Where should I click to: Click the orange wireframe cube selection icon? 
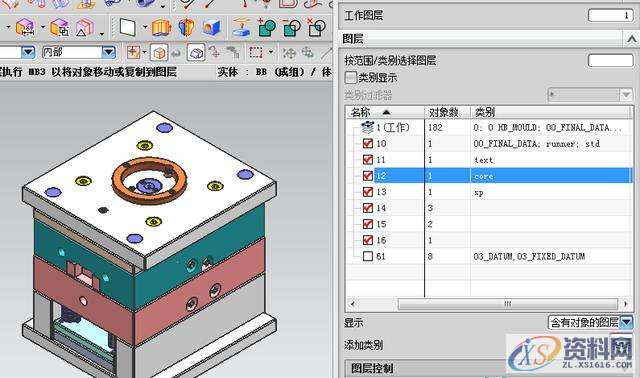click(x=159, y=53)
